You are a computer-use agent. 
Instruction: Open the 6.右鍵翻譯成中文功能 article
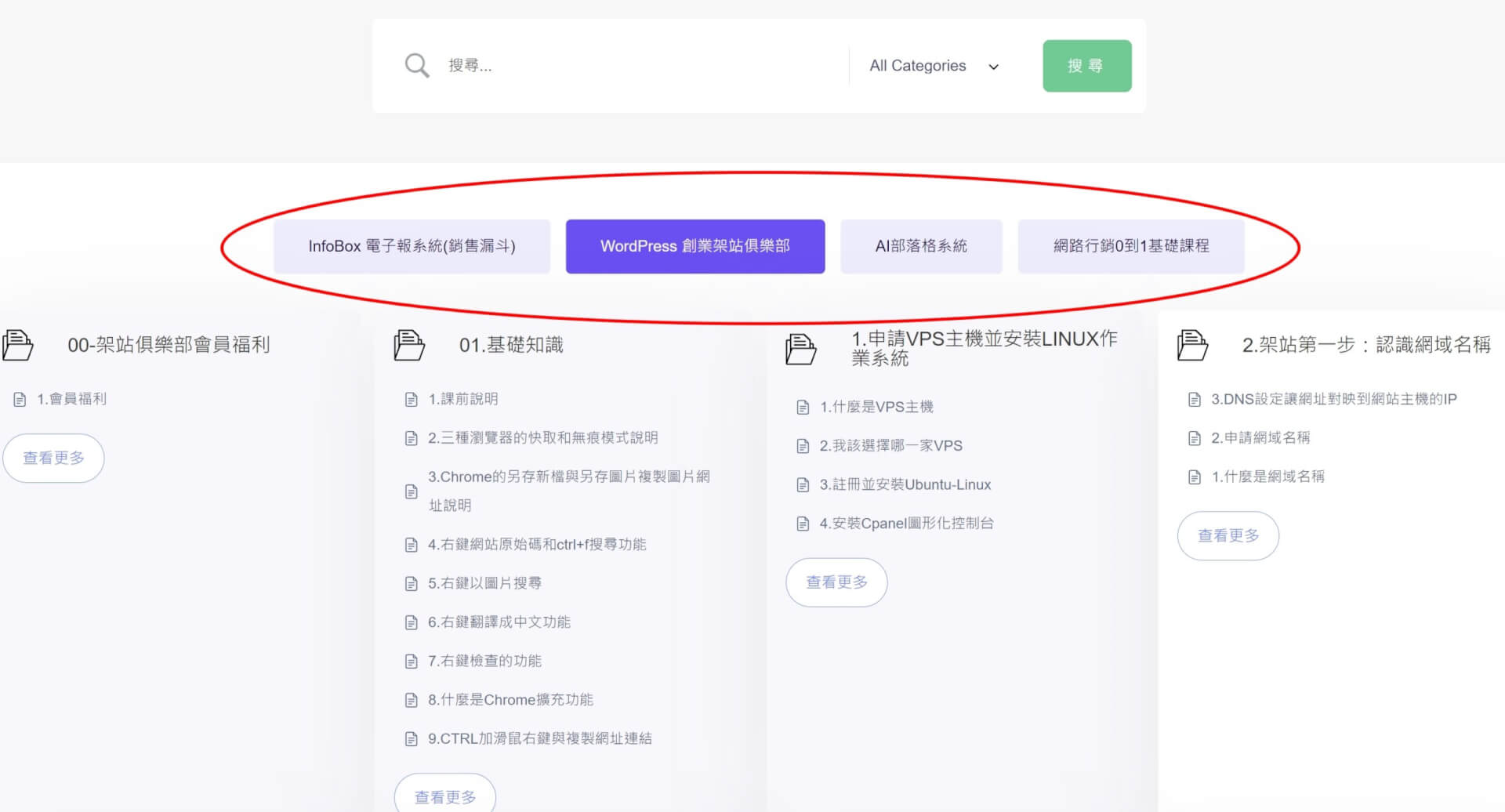click(x=499, y=622)
